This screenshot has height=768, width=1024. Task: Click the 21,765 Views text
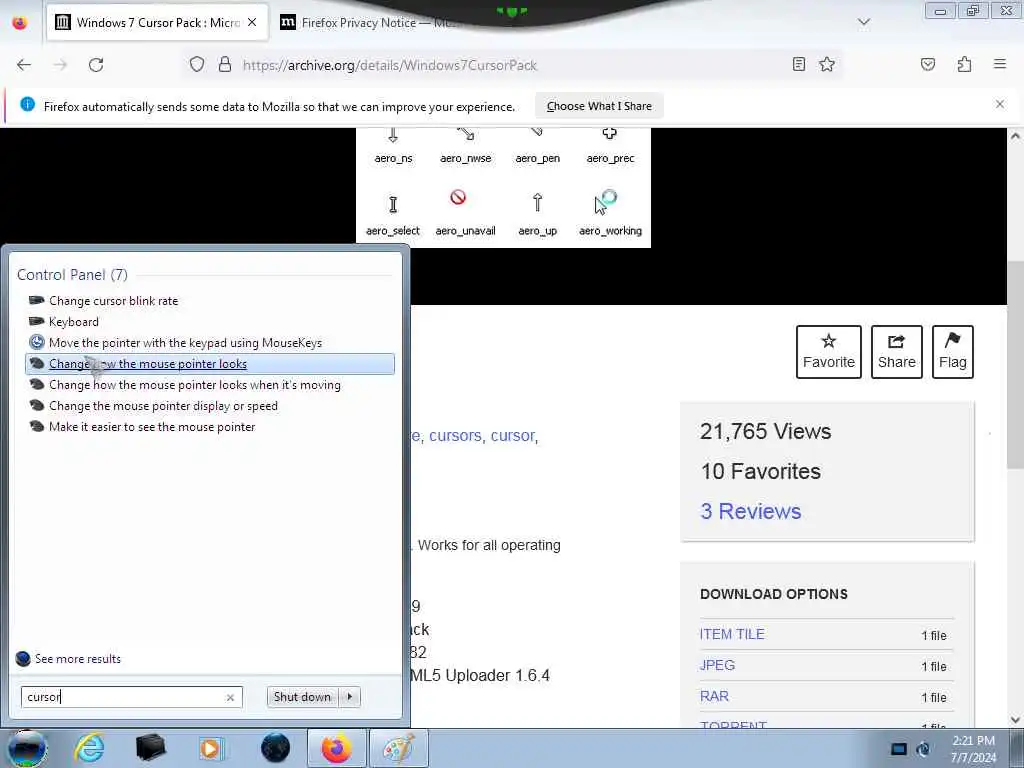point(765,431)
